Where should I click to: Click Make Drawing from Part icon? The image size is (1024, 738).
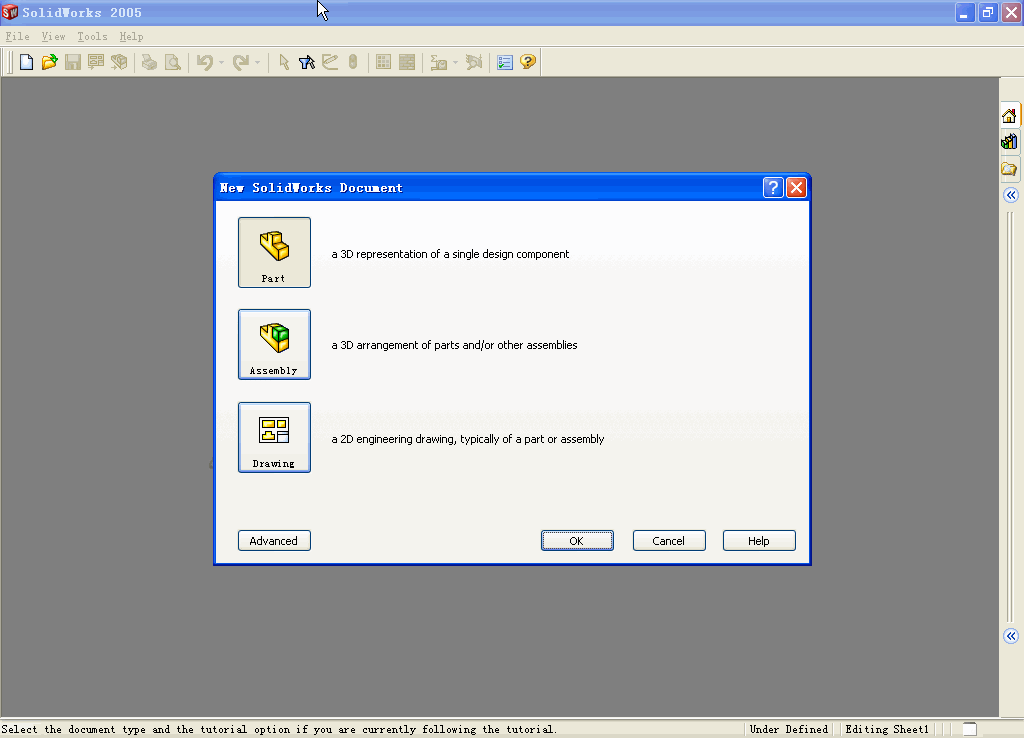coord(96,62)
